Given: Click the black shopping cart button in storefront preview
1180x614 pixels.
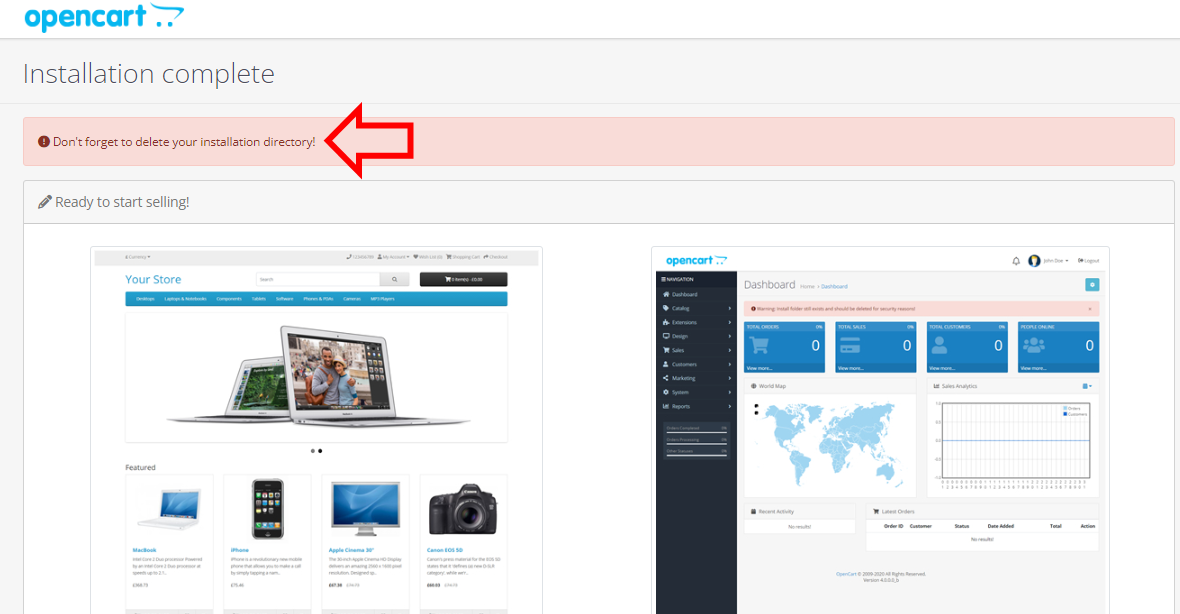Looking at the screenshot, I should tap(464, 279).
